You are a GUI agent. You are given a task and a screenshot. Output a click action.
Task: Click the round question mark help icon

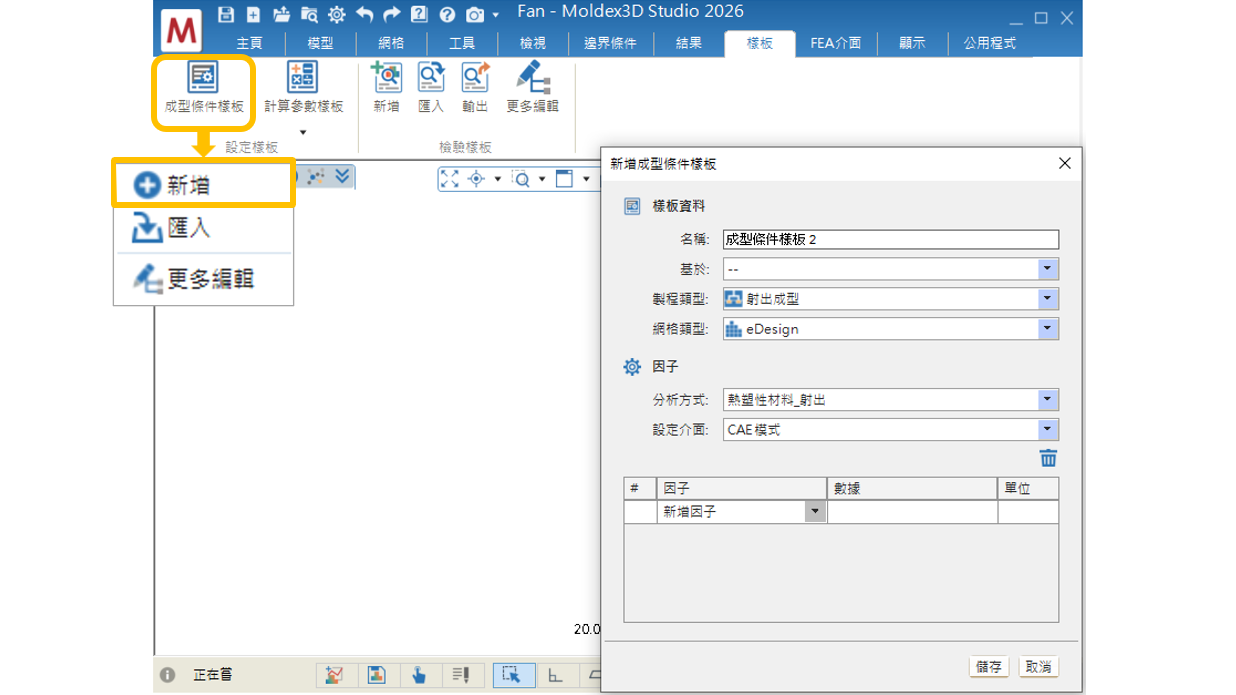(447, 15)
